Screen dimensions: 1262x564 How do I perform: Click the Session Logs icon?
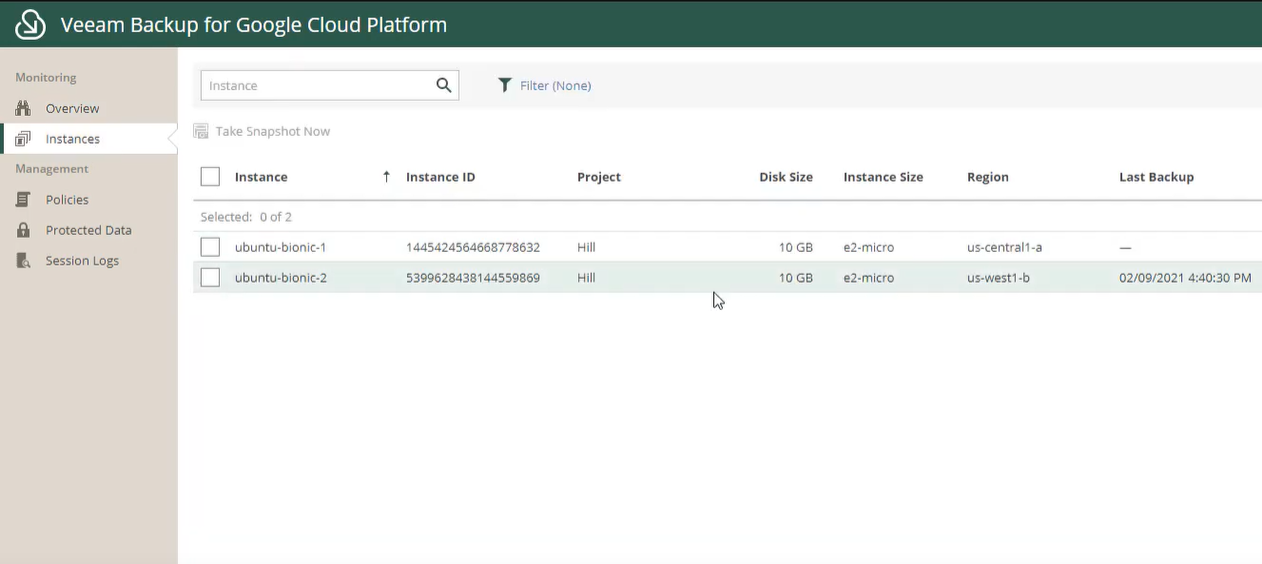point(23,261)
